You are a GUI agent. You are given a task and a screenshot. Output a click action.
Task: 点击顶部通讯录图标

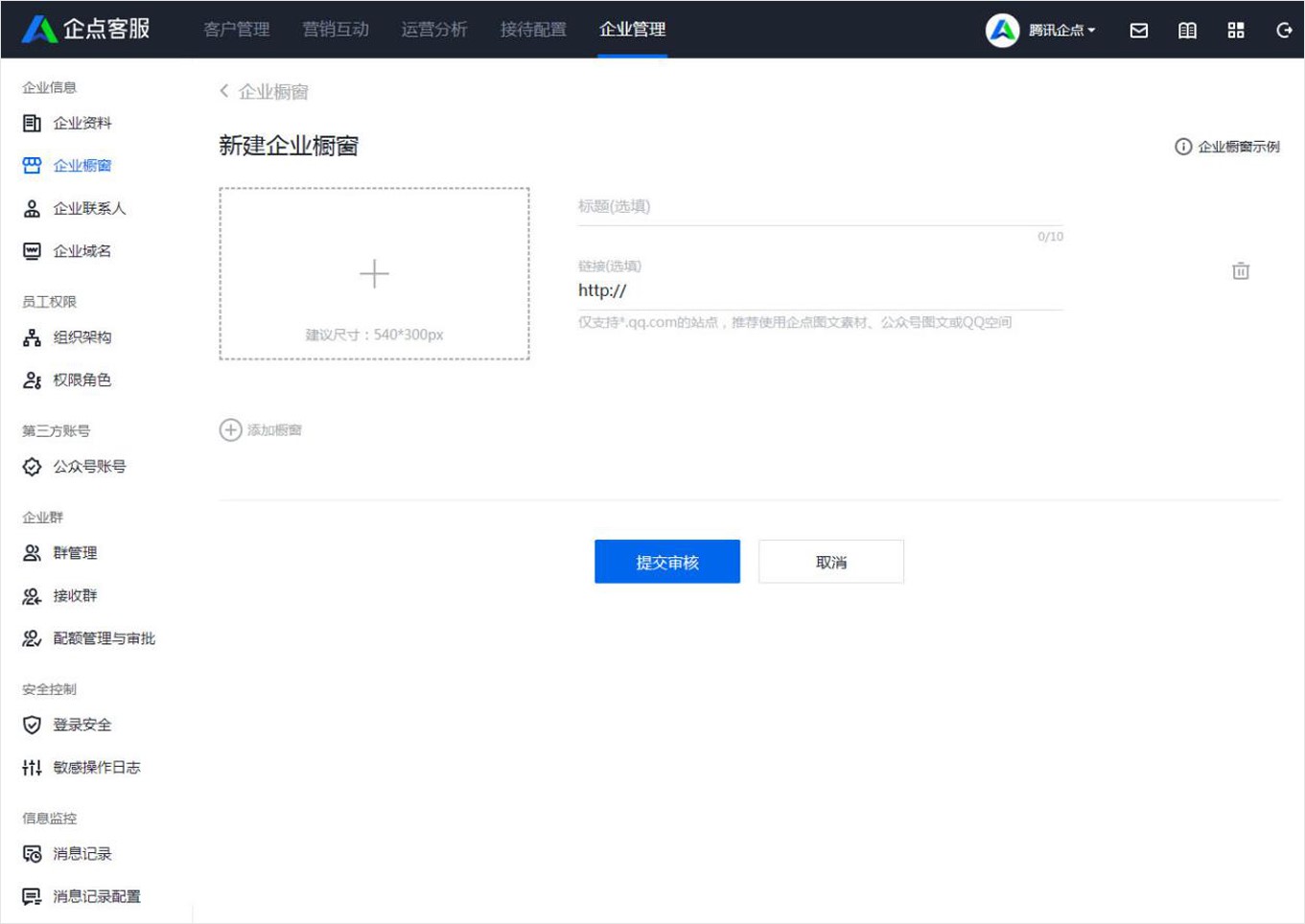click(1187, 30)
